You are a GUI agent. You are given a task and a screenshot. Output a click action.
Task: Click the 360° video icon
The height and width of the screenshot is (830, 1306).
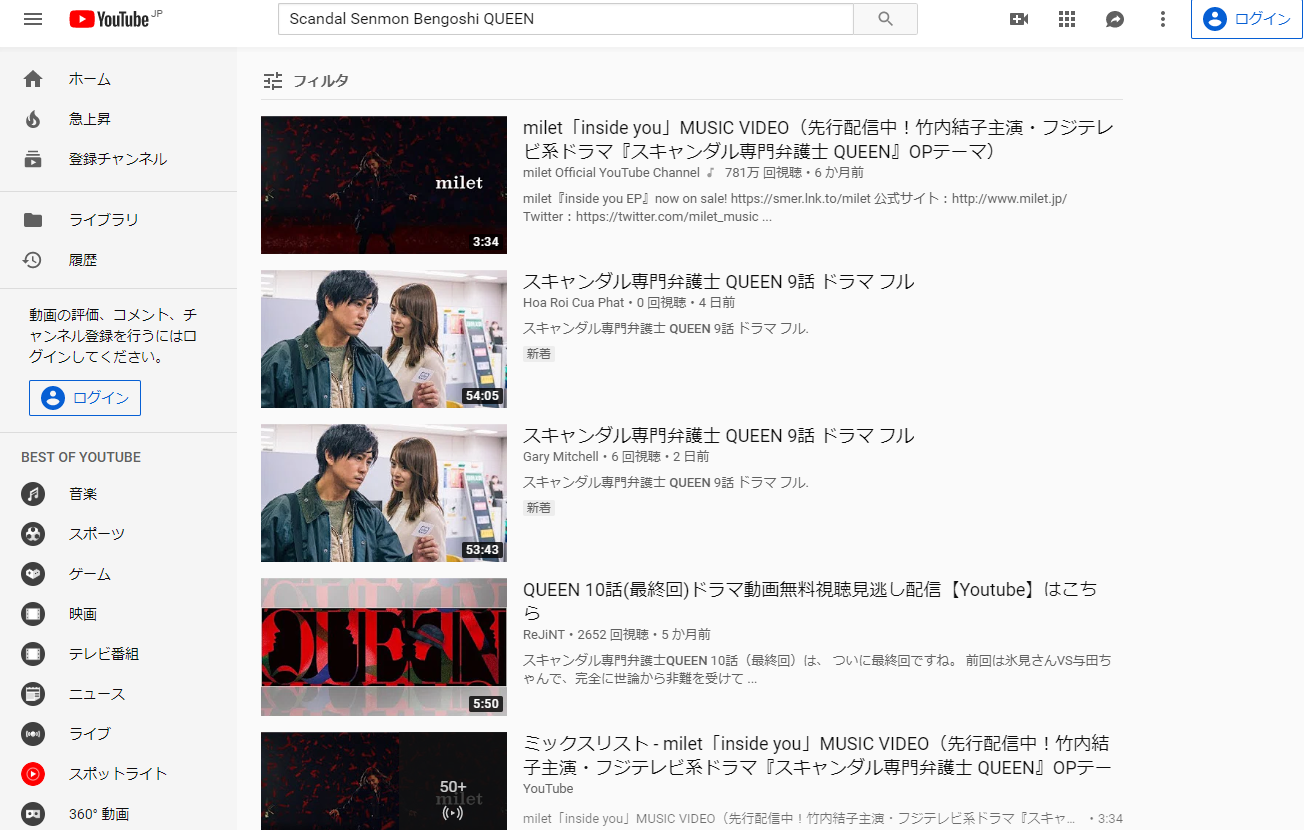(x=33, y=814)
